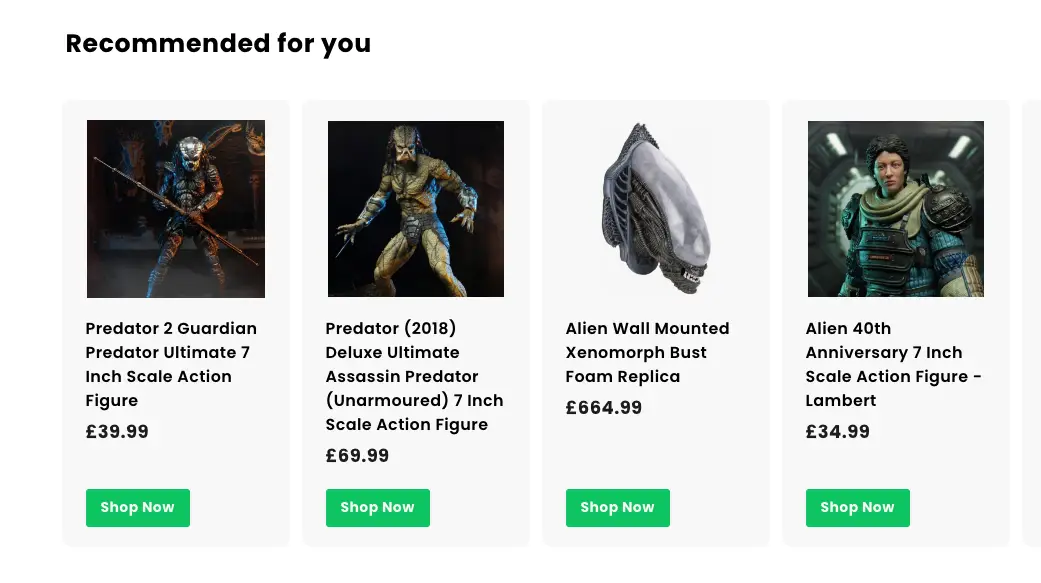Click the Assassin Predator (Unarmoured) figure photo
This screenshot has width=1041, height=583.
(416, 209)
